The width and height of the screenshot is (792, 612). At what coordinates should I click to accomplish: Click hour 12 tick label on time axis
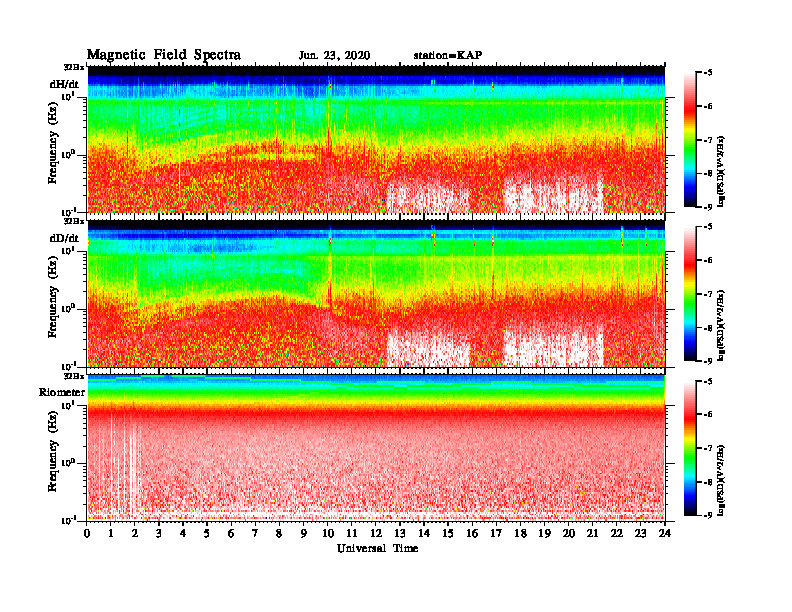tap(376, 533)
